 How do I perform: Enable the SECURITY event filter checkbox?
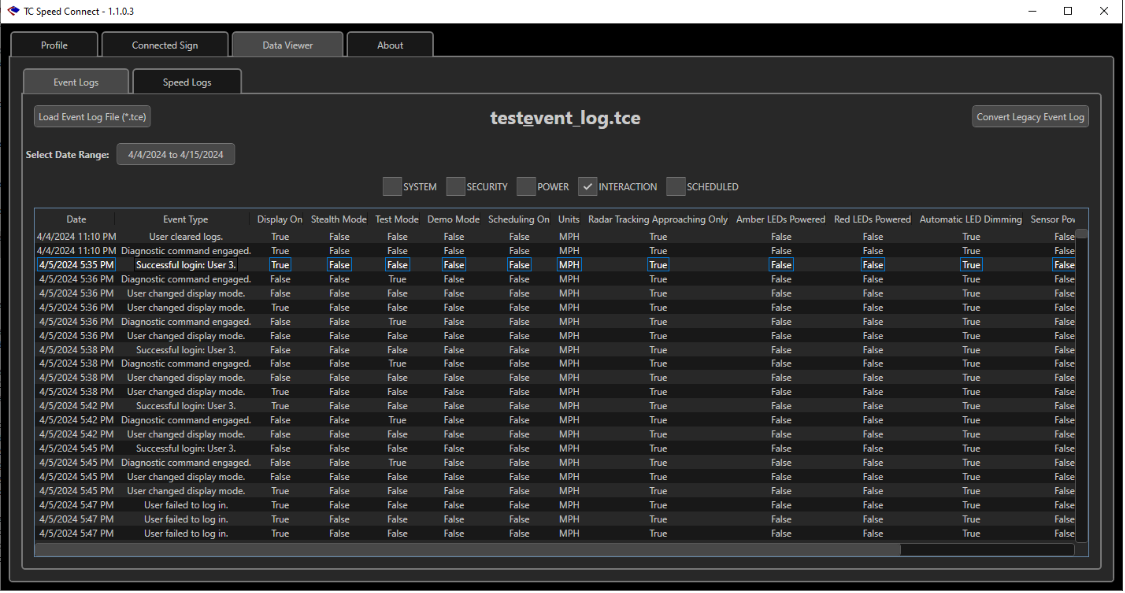click(x=455, y=187)
